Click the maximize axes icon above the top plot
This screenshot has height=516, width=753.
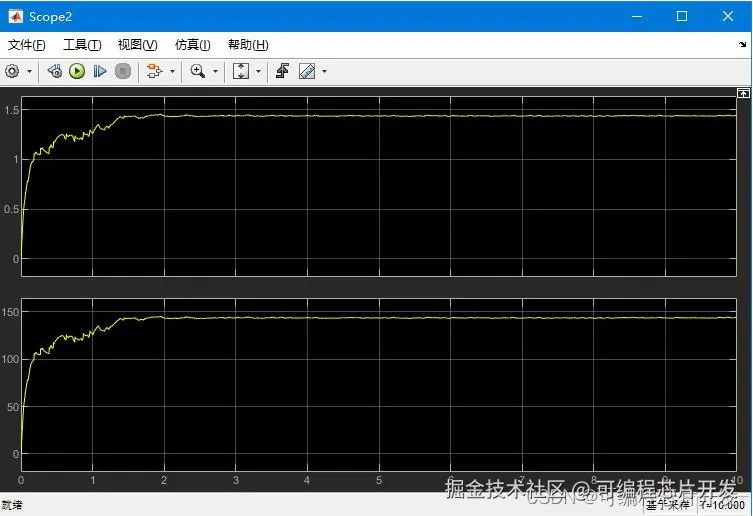743,93
